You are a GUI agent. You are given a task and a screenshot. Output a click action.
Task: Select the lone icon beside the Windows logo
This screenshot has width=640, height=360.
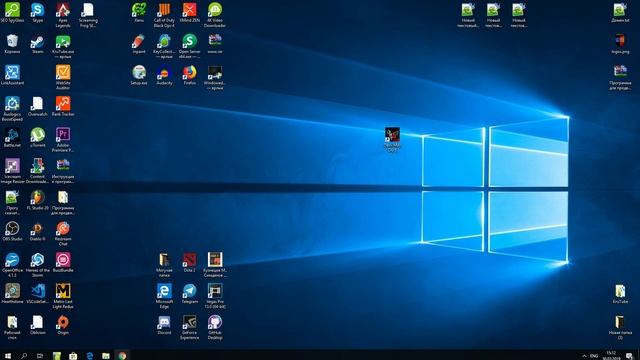tap(392, 140)
